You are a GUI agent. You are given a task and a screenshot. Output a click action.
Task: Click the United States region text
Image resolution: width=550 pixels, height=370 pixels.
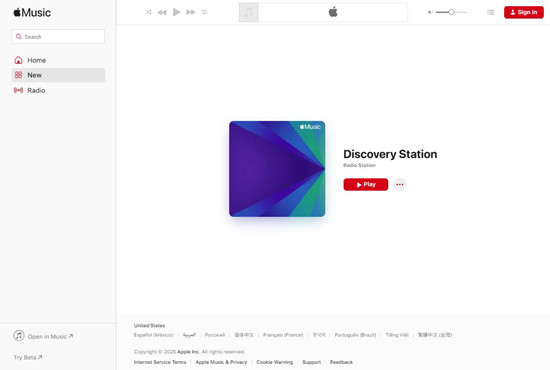coord(149,325)
